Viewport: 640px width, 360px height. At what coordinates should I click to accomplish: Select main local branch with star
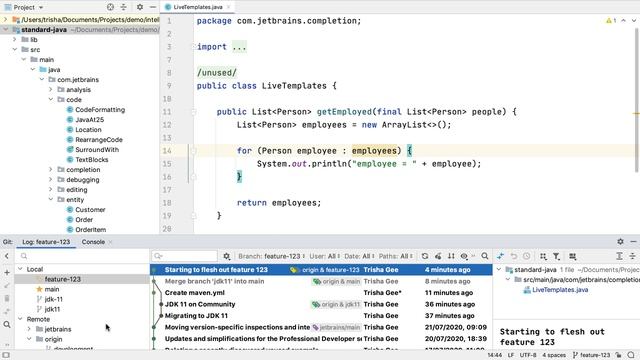(x=51, y=289)
